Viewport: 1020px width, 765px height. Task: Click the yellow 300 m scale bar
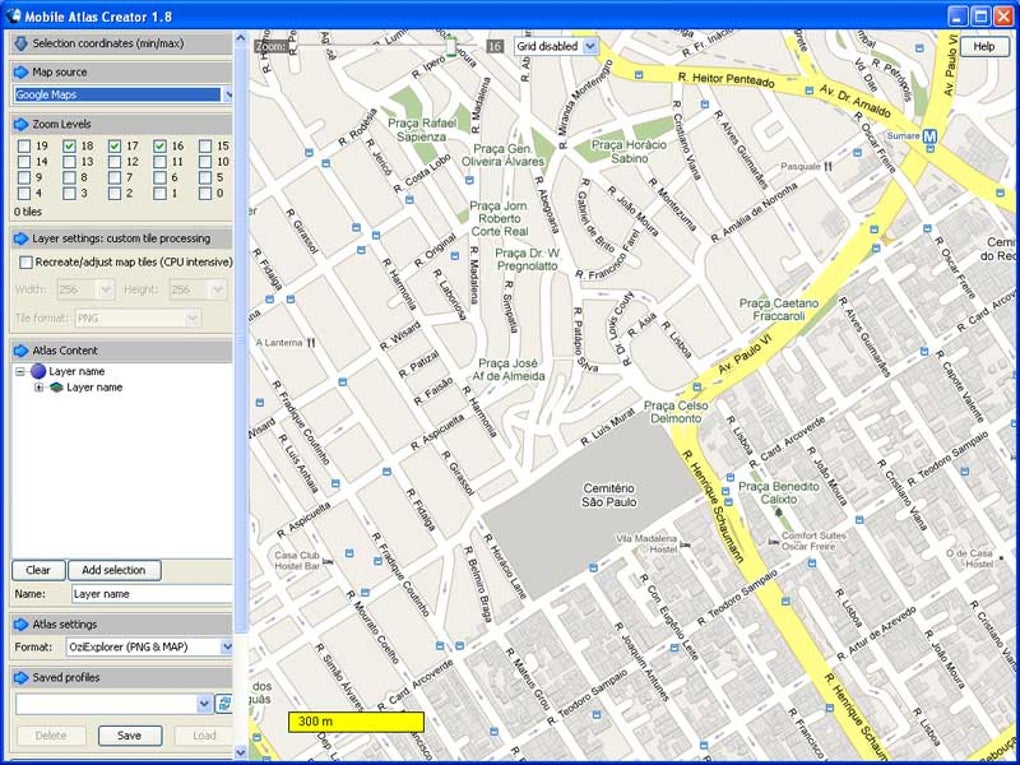coord(356,721)
